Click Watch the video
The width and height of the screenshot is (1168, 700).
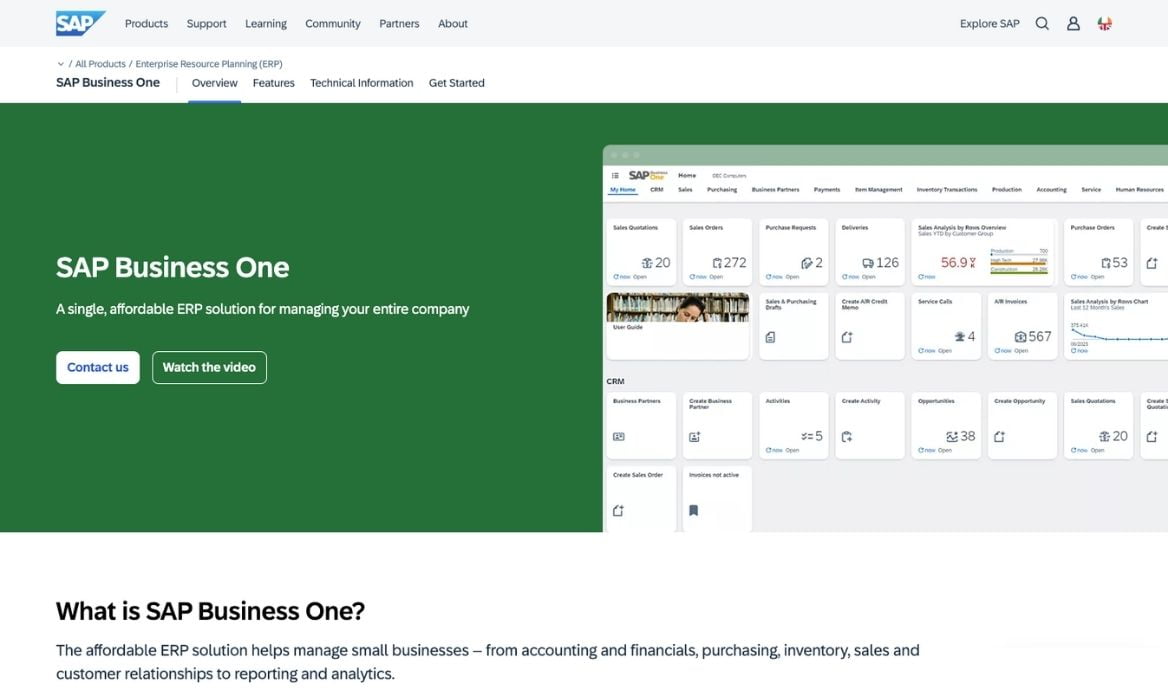(x=209, y=367)
